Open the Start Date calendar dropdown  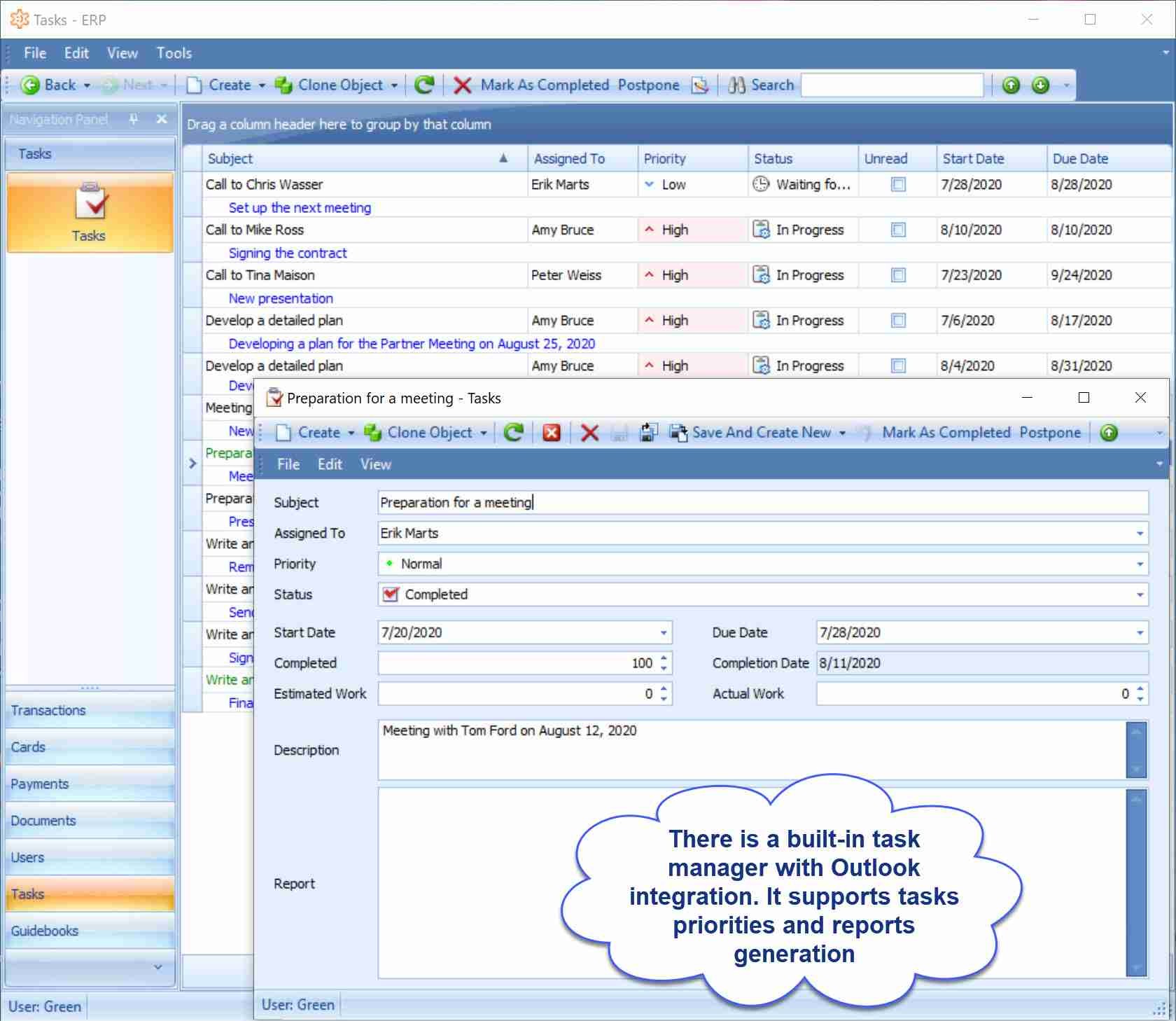coord(663,633)
